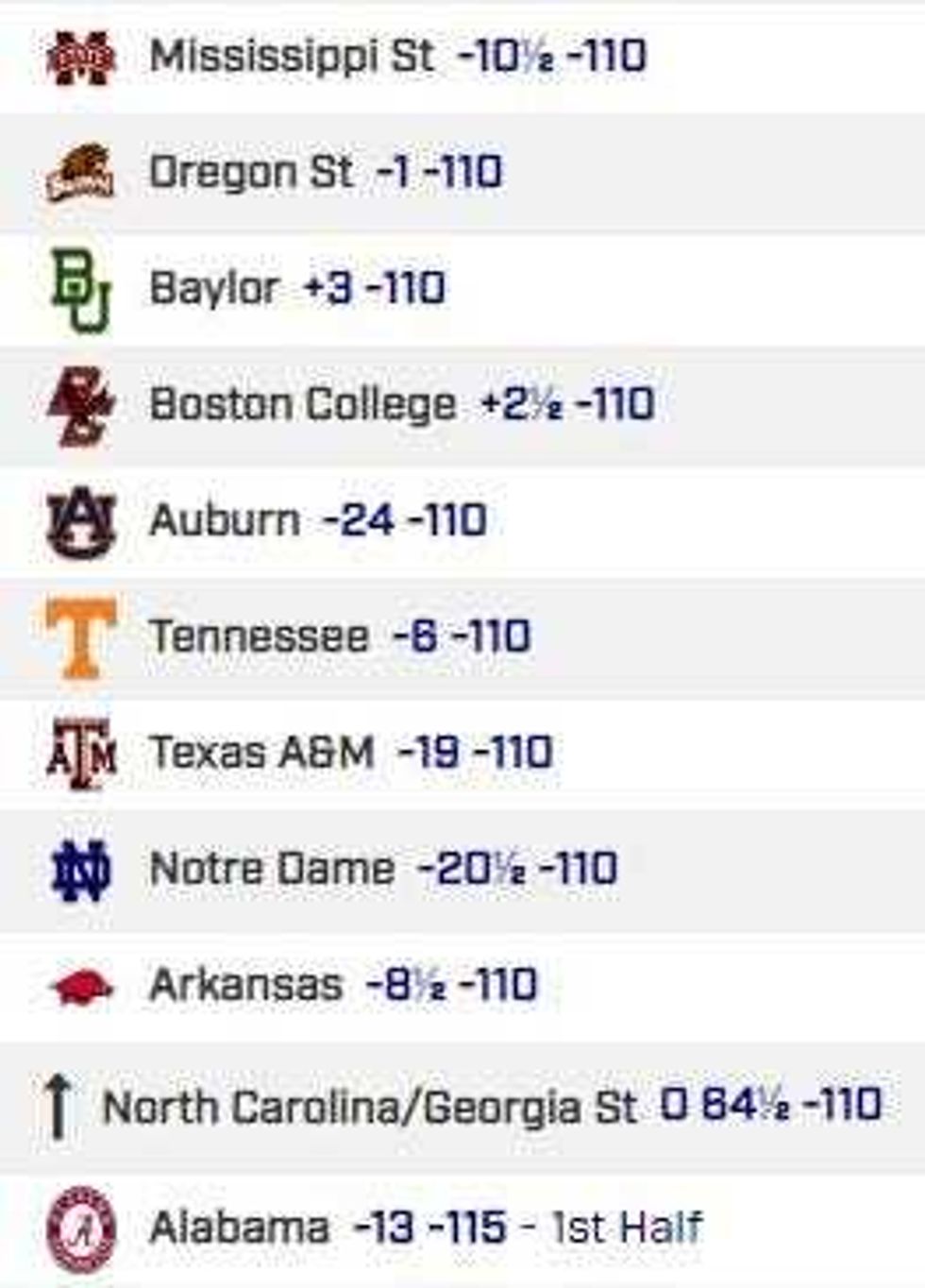Click the Oregon St beaver logo
This screenshot has height=1288, width=925.
pos(80,173)
